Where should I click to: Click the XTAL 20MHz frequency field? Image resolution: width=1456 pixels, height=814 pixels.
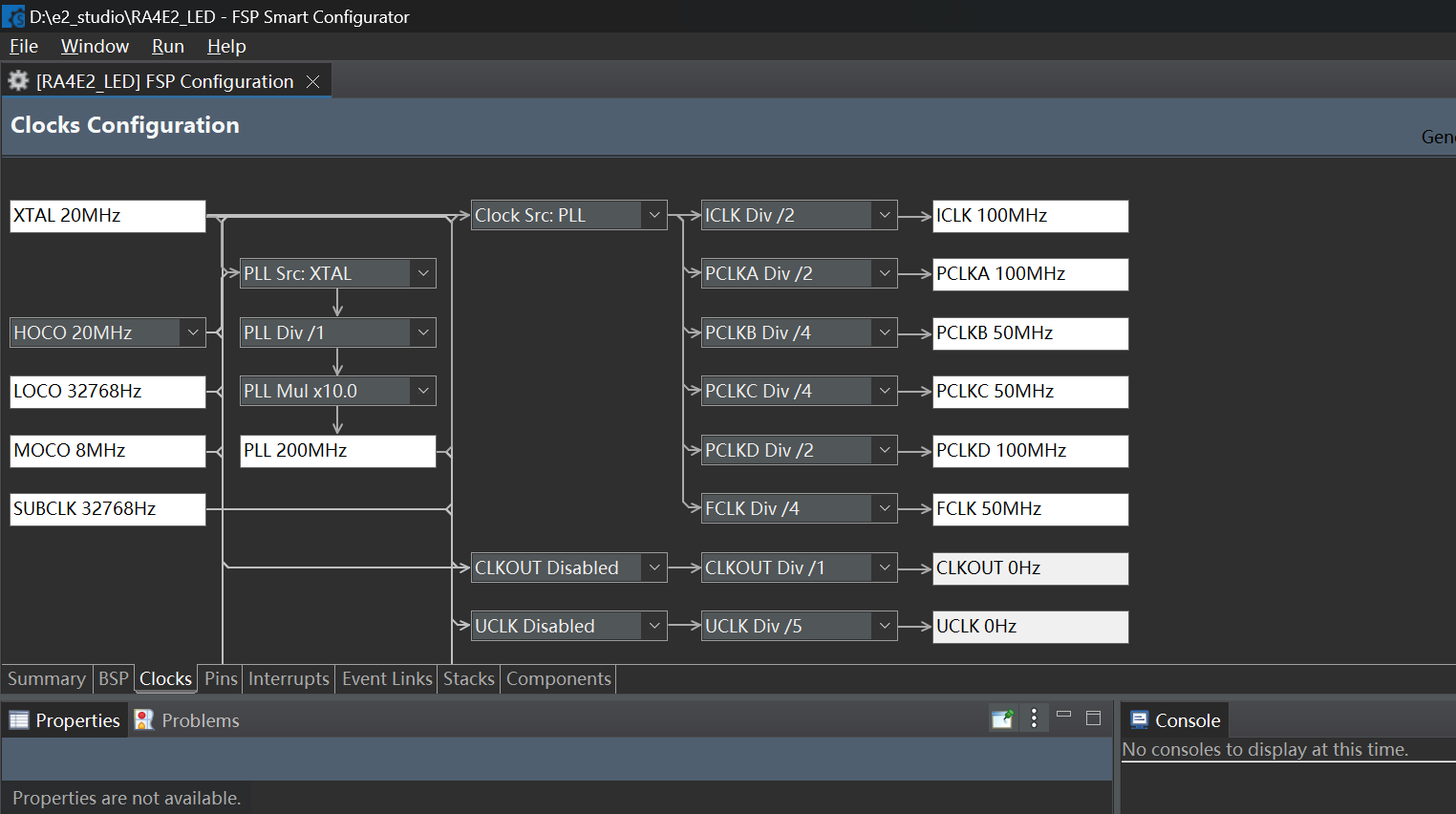click(108, 216)
